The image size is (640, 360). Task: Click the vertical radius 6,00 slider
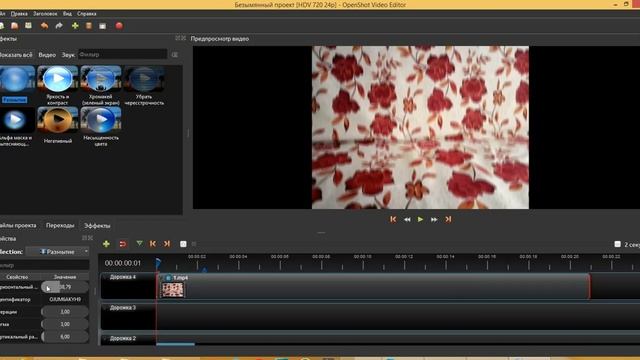click(64, 337)
